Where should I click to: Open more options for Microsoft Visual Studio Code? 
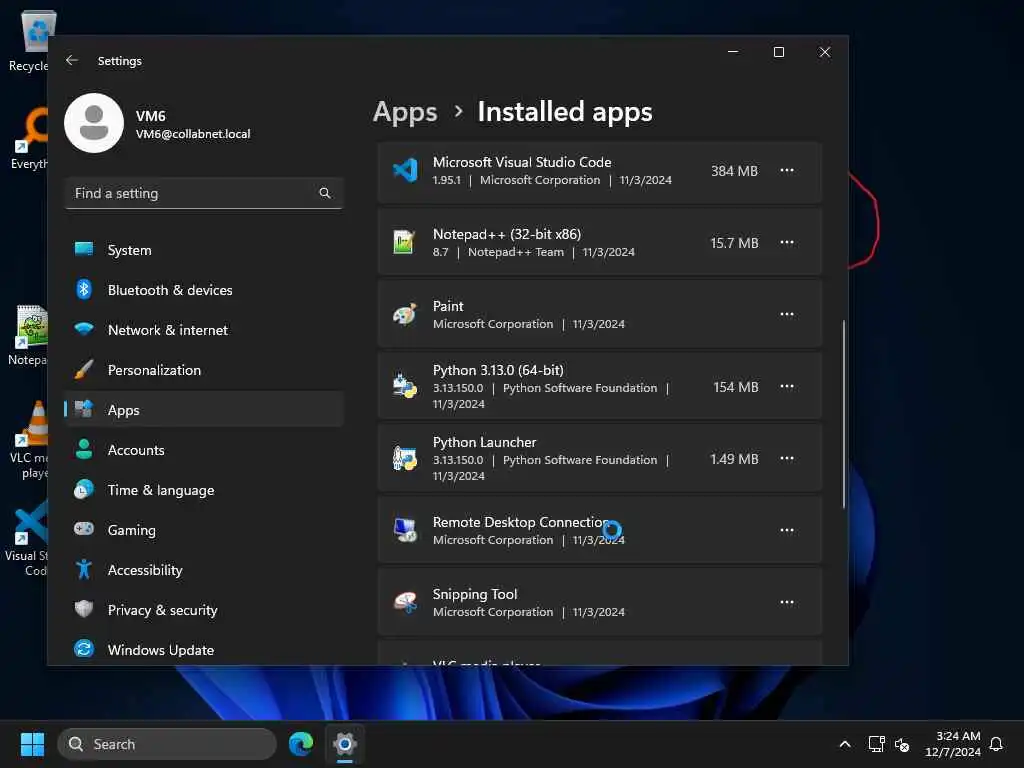(x=787, y=170)
